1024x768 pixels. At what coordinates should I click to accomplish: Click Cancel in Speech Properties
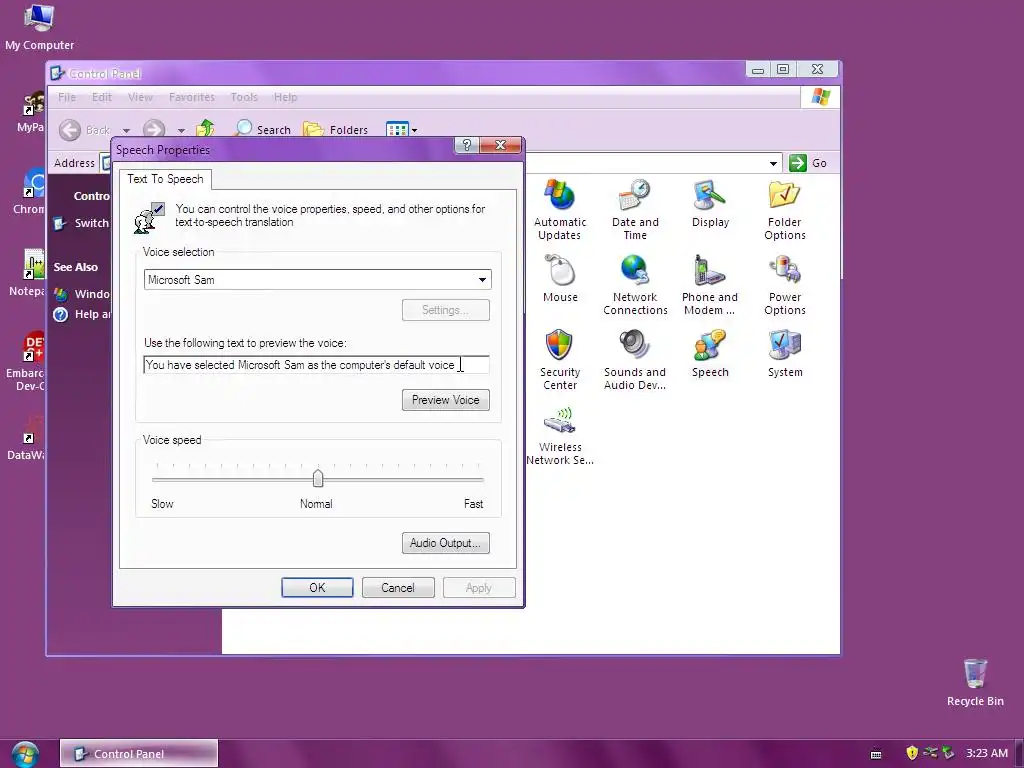[398, 588]
